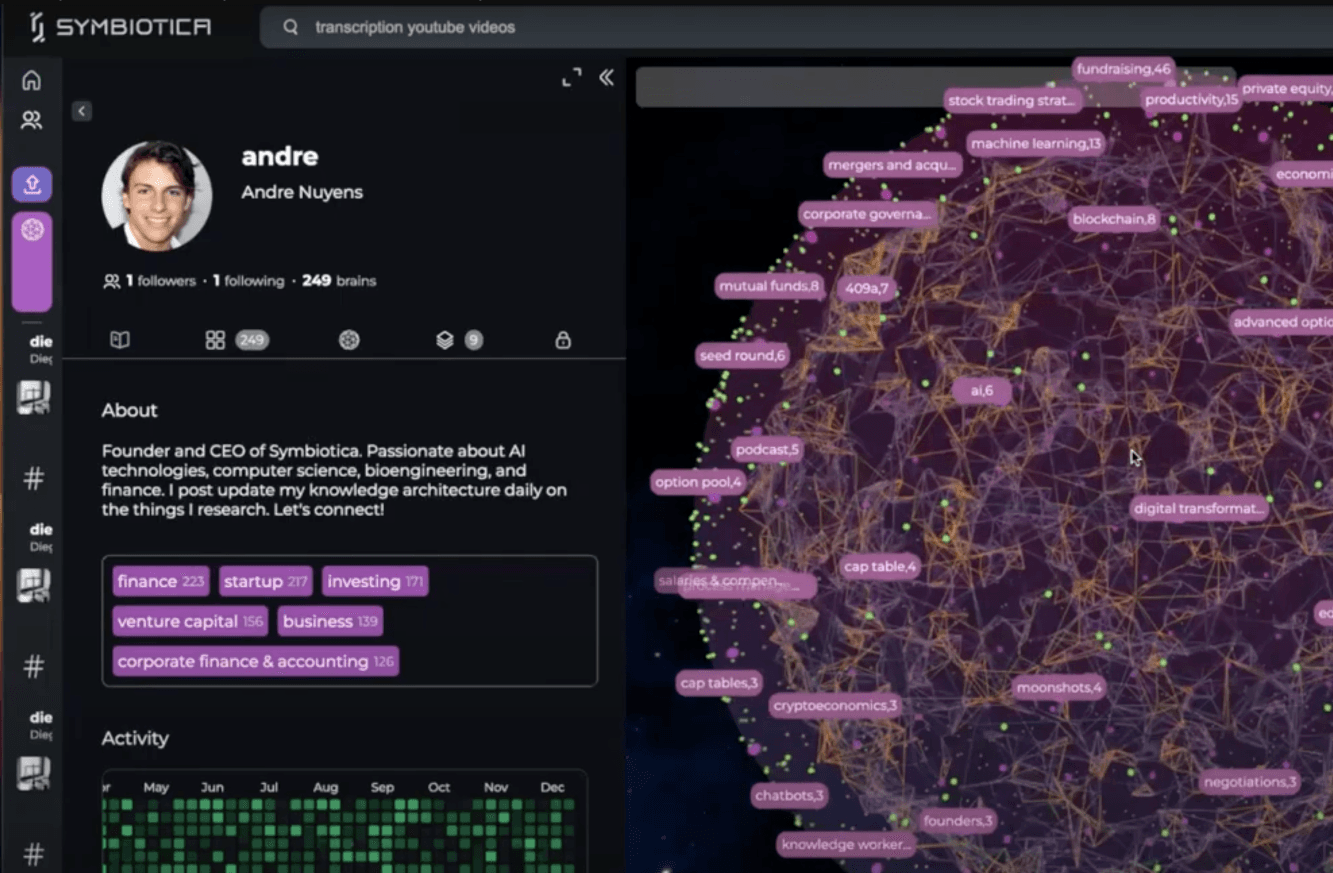Select the business 139 tag
Viewport: 1333px width, 873px height.
330,621
